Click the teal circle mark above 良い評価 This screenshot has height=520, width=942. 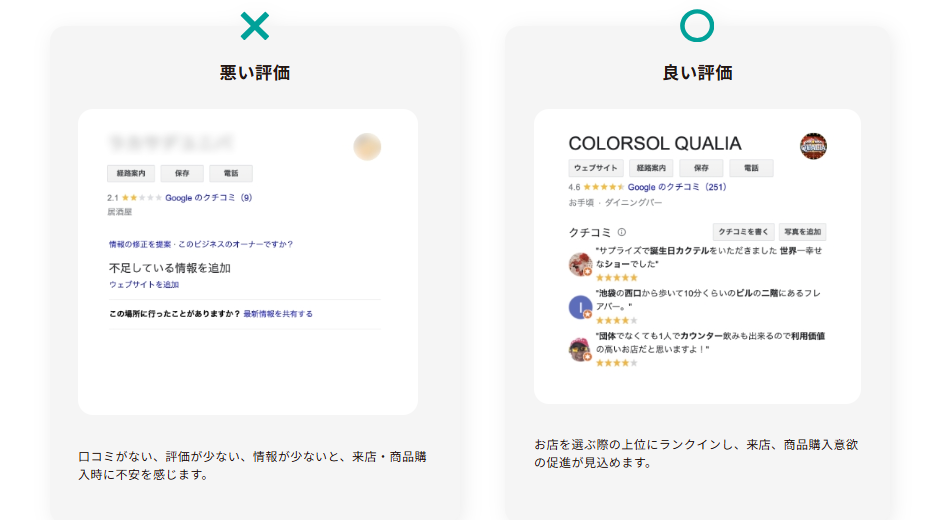point(697,26)
